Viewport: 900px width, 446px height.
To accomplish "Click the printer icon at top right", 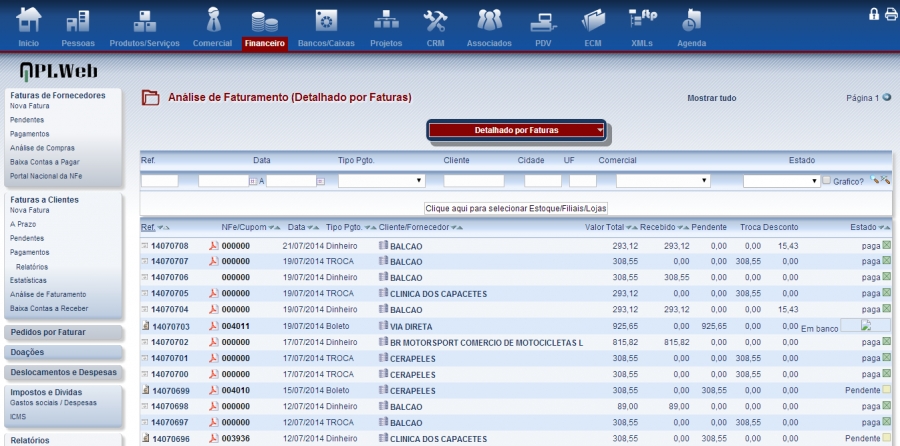I will coord(890,14).
